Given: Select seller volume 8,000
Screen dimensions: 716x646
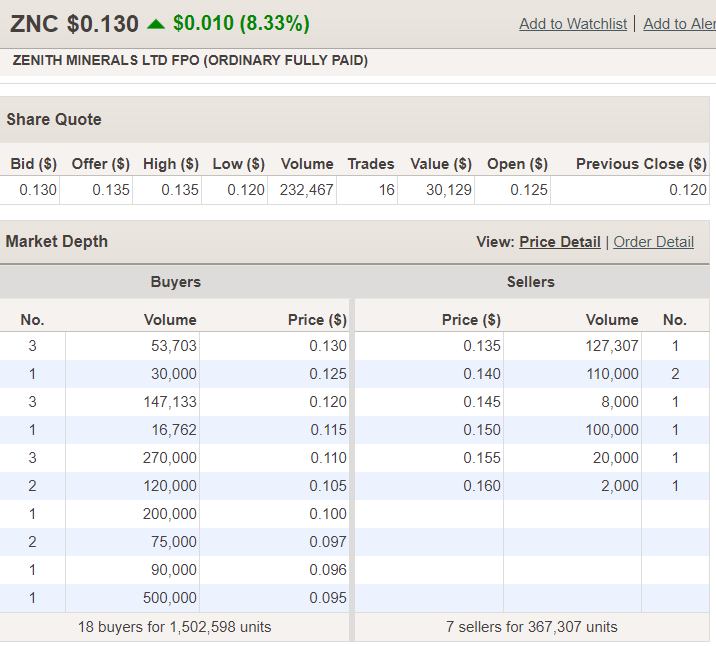Looking at the screenshot, I should coord(620,402).
